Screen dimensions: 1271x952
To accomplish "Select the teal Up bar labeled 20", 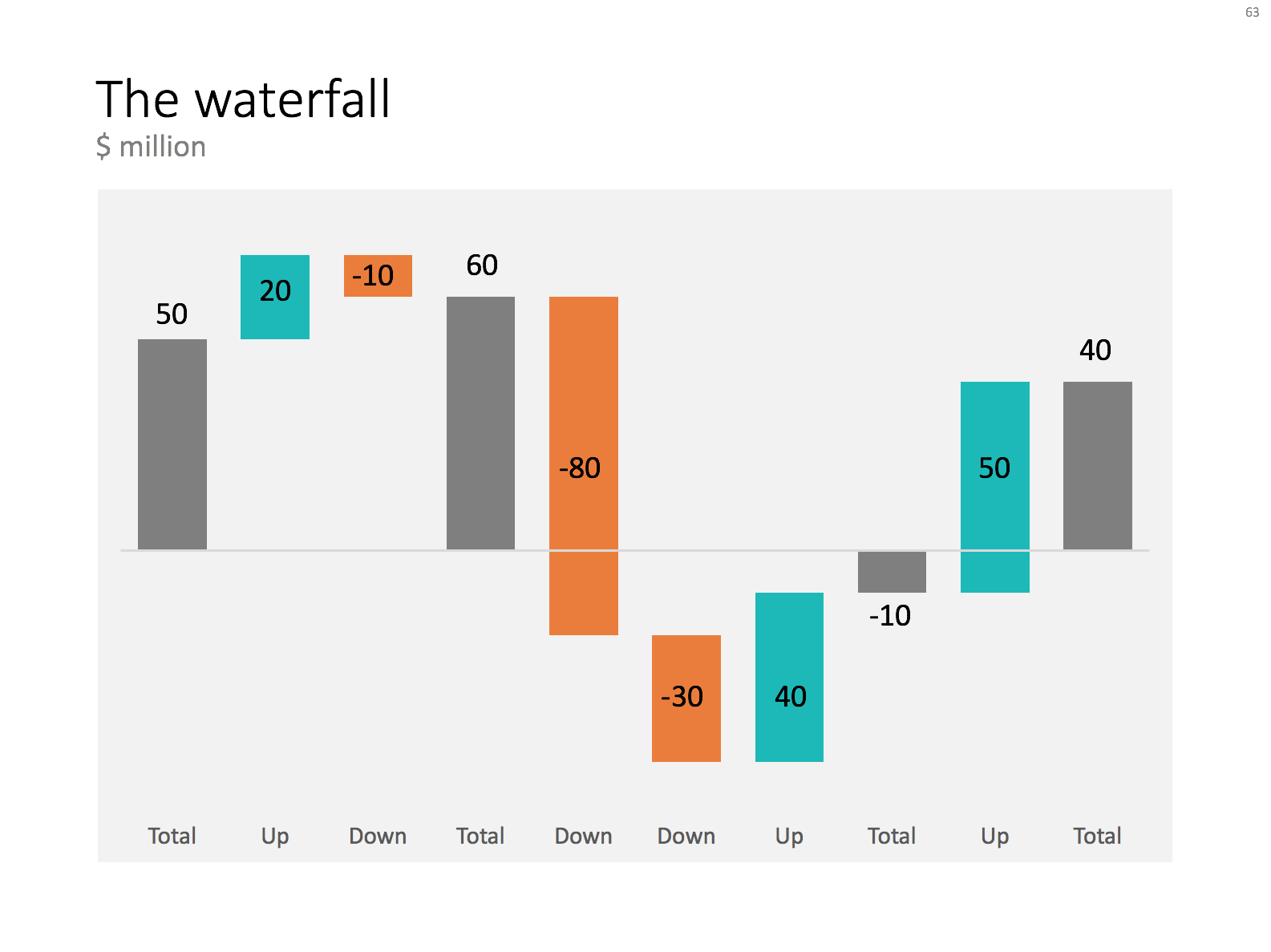I will pyautogui.click(x=275, y=297).
